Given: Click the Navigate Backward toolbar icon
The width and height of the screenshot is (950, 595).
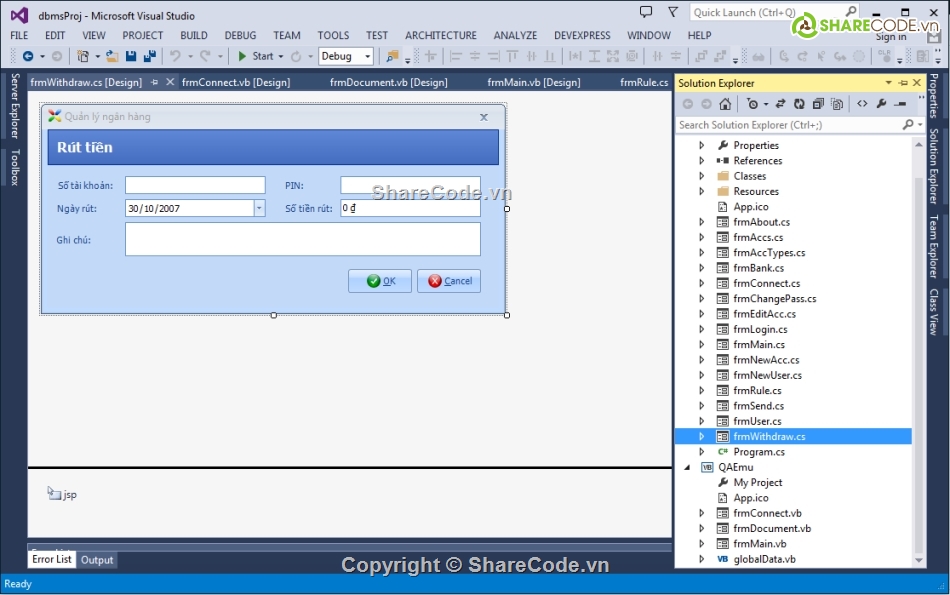Looking at the screenshot, I should 28,56.
